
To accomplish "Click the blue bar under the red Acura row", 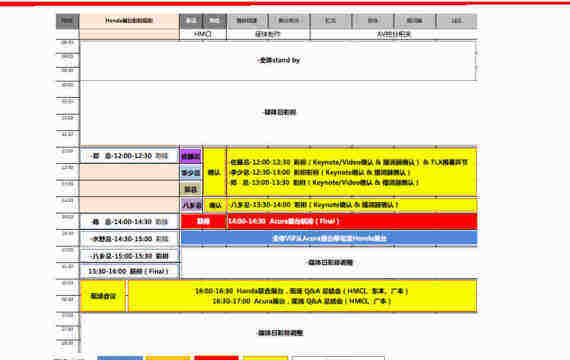I will point(329,238).
